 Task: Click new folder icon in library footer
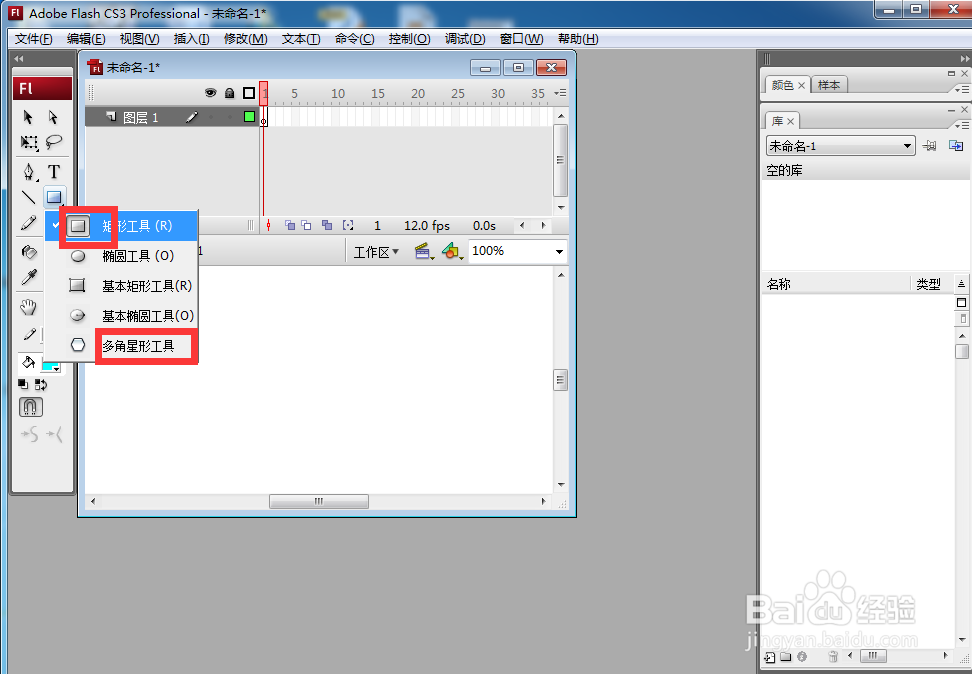(785, 657)
